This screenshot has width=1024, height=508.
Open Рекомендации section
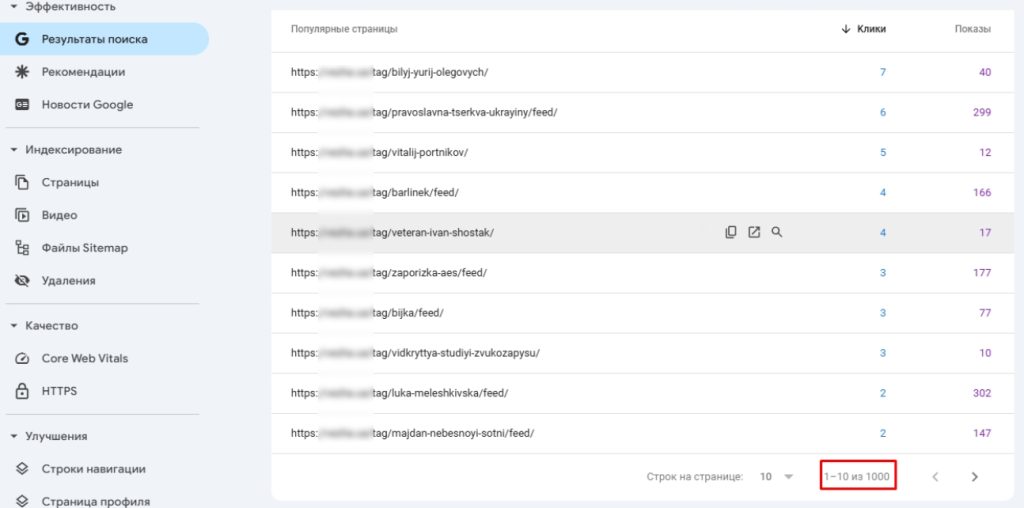(x=83, y=72)
